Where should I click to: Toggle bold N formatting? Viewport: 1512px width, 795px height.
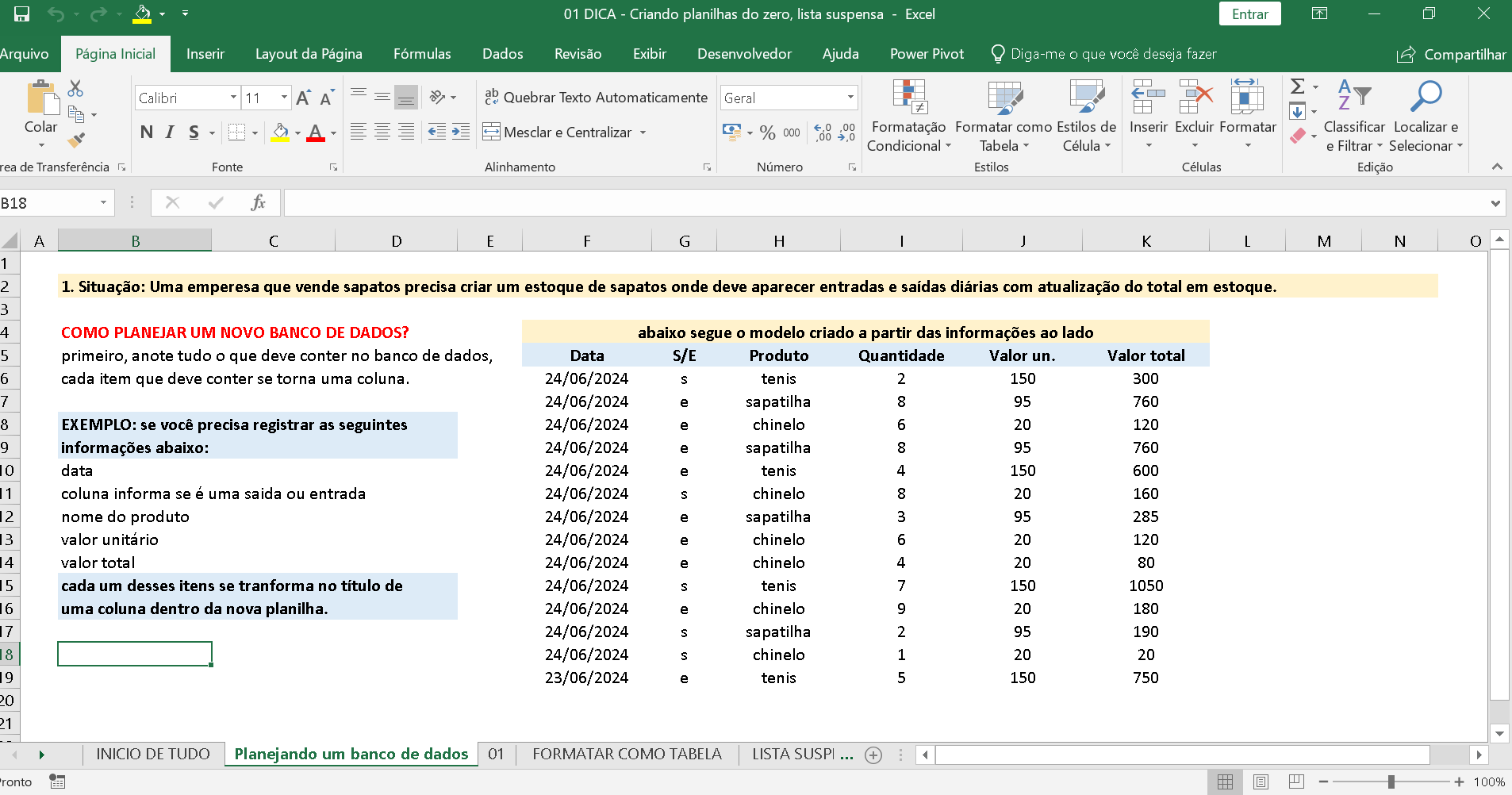[x=147, y=132]
